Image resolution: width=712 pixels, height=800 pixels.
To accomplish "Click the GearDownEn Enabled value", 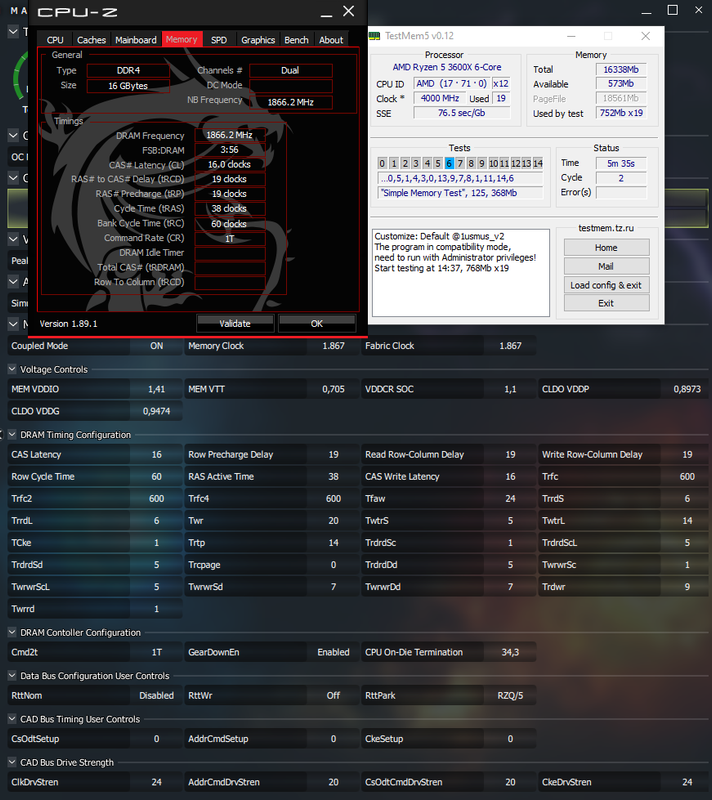I will [x=333, y=653].
